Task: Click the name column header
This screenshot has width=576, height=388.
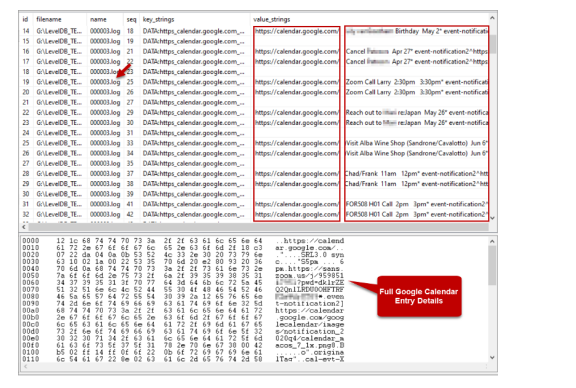Action: (98, 19)
